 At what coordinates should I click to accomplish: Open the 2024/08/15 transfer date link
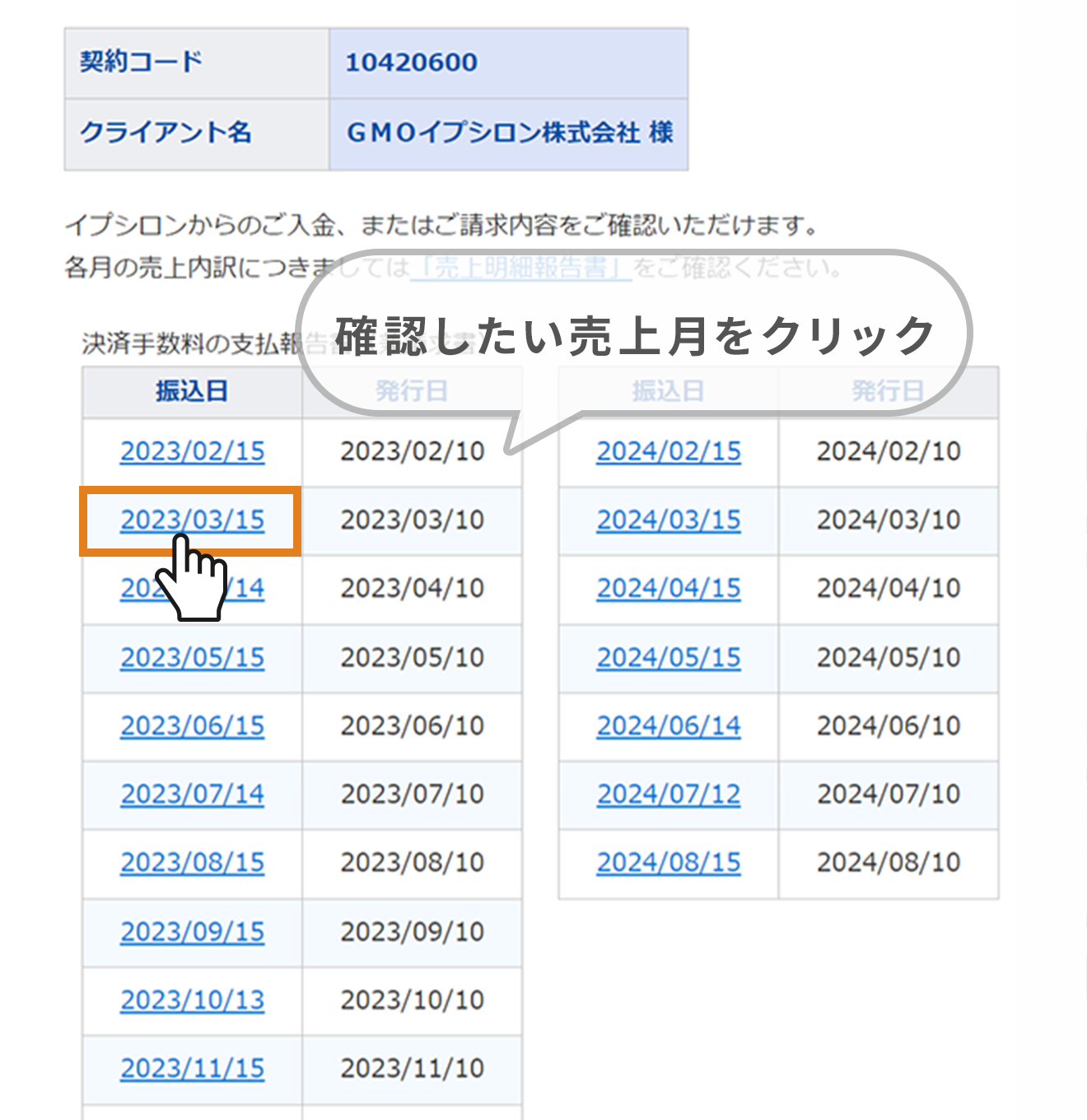[669, 862]
